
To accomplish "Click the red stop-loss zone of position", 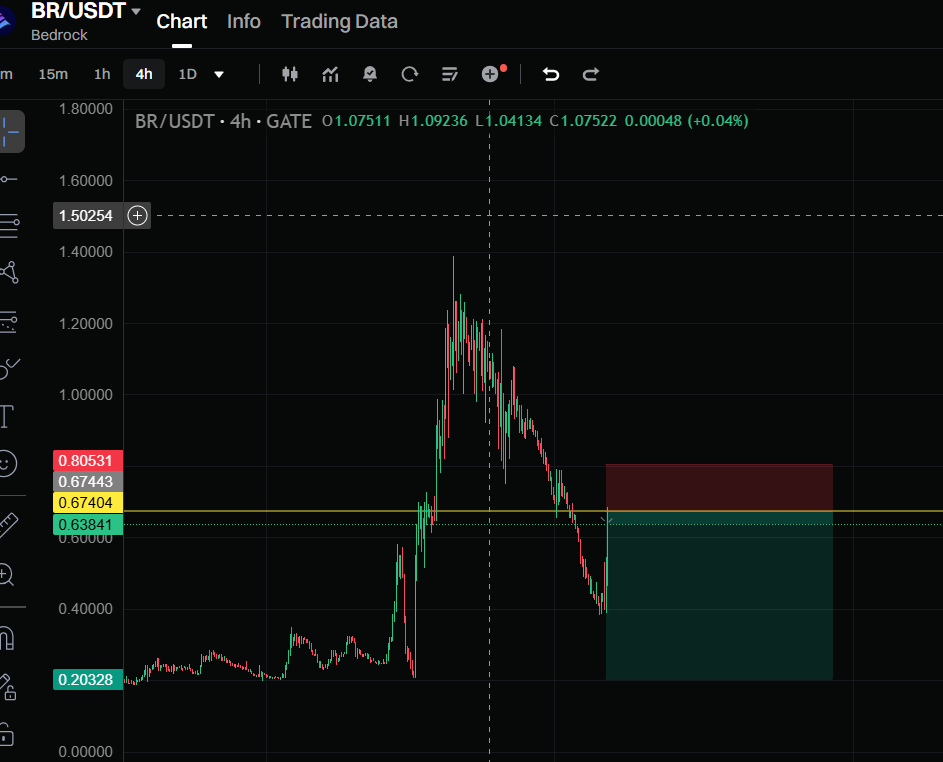I will 719,487.
